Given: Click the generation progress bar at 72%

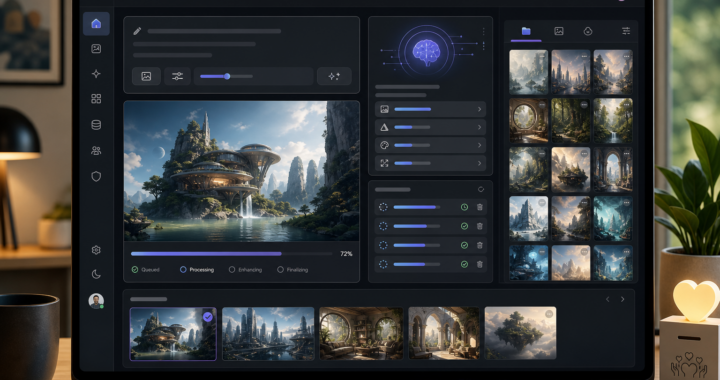Looking at the screenshot, I should click(x=231, y=253).
